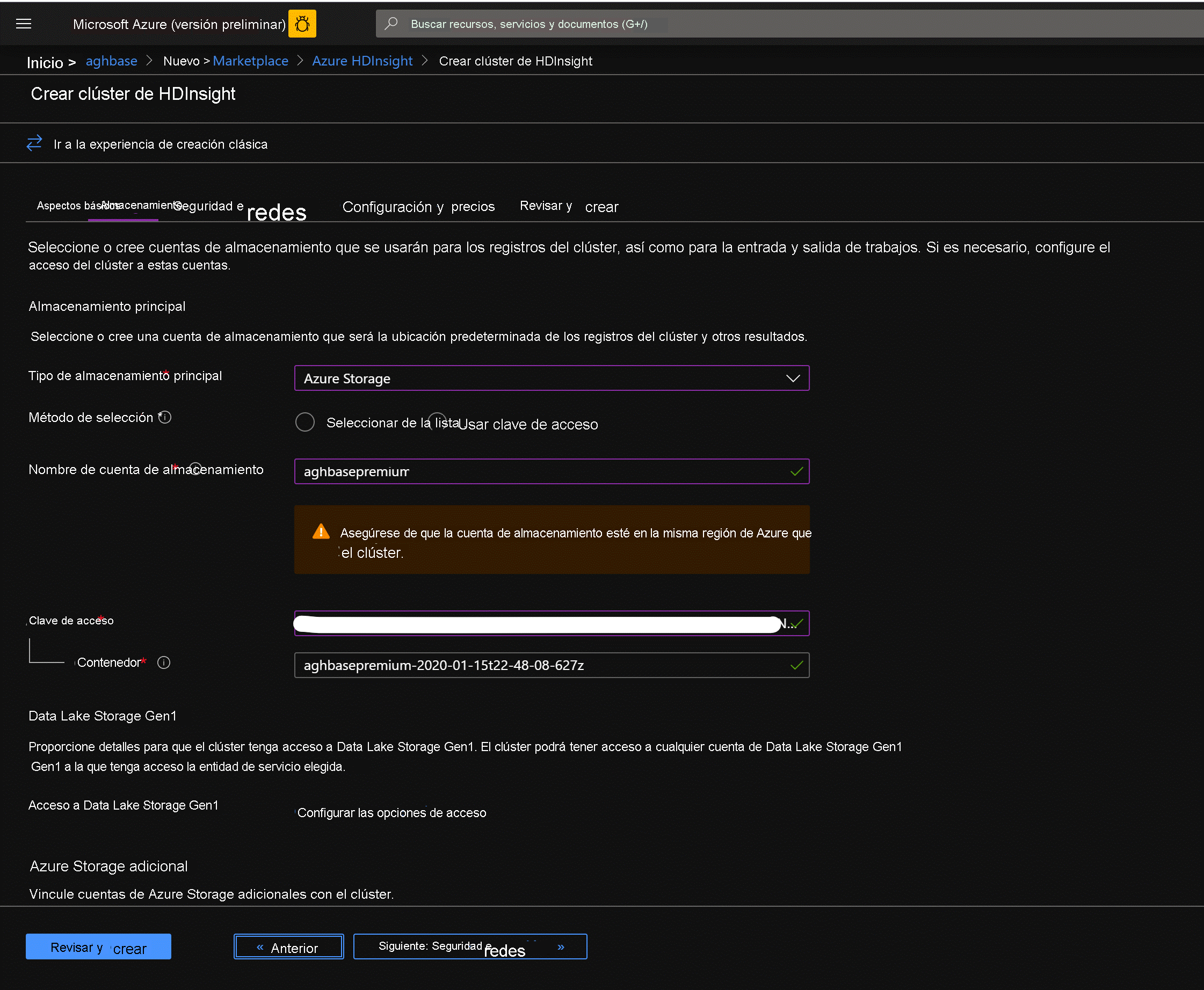Image resolution: width=1204 pixels, height=990 pixels.
Task: Click the green checkmark in Contenedor field
Action: coord(797,665)
